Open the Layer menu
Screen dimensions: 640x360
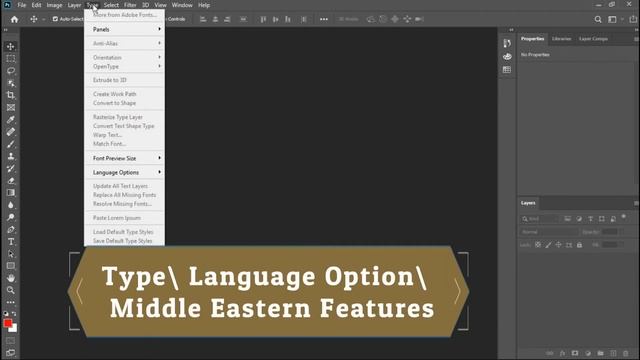74,5
